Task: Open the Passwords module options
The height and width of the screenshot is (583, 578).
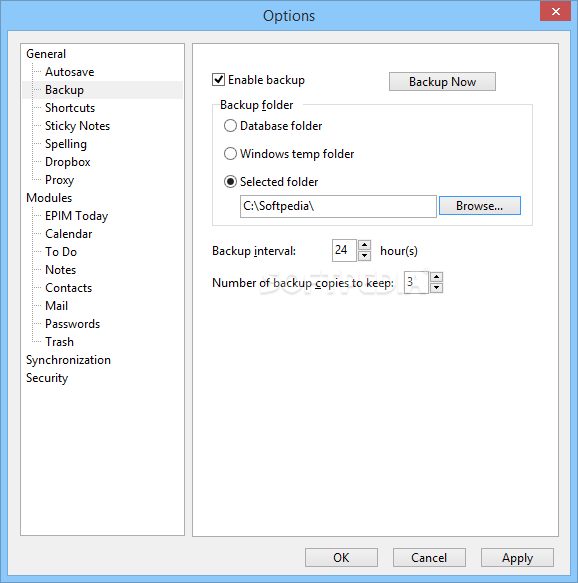Action: [x=72, y=324]
